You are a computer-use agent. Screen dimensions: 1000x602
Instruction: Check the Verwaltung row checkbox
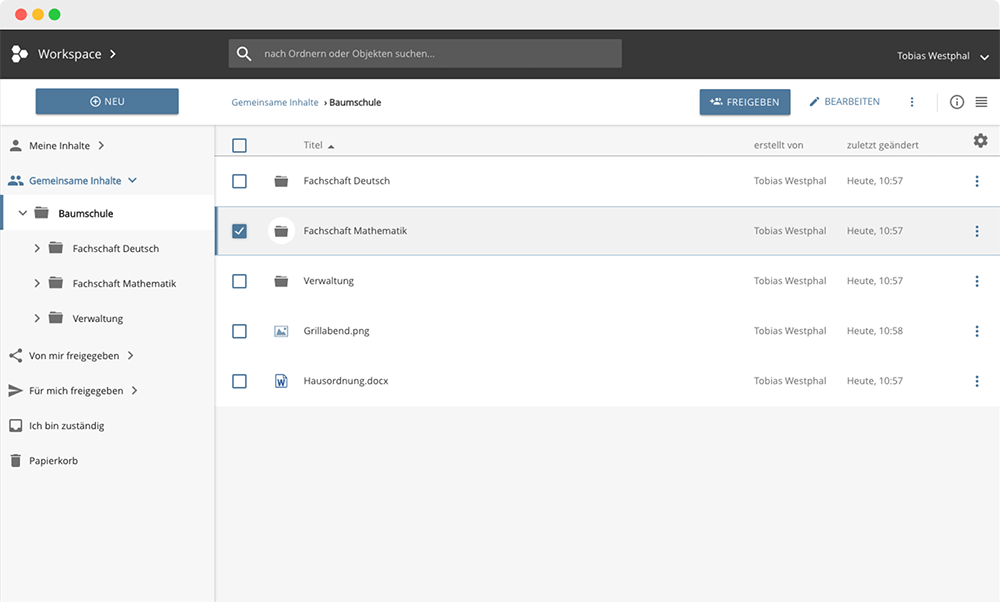pyautogui.click(x=239, y=281)
